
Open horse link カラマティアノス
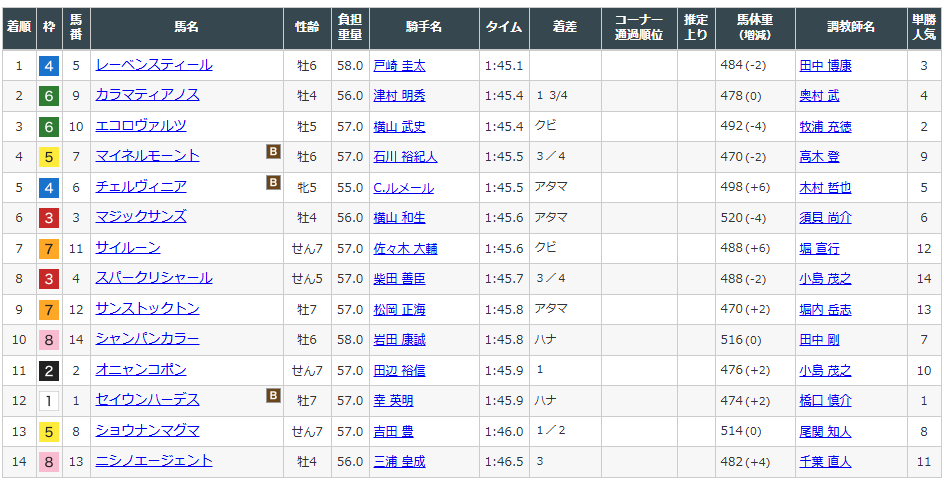click(x=147, y=95)
